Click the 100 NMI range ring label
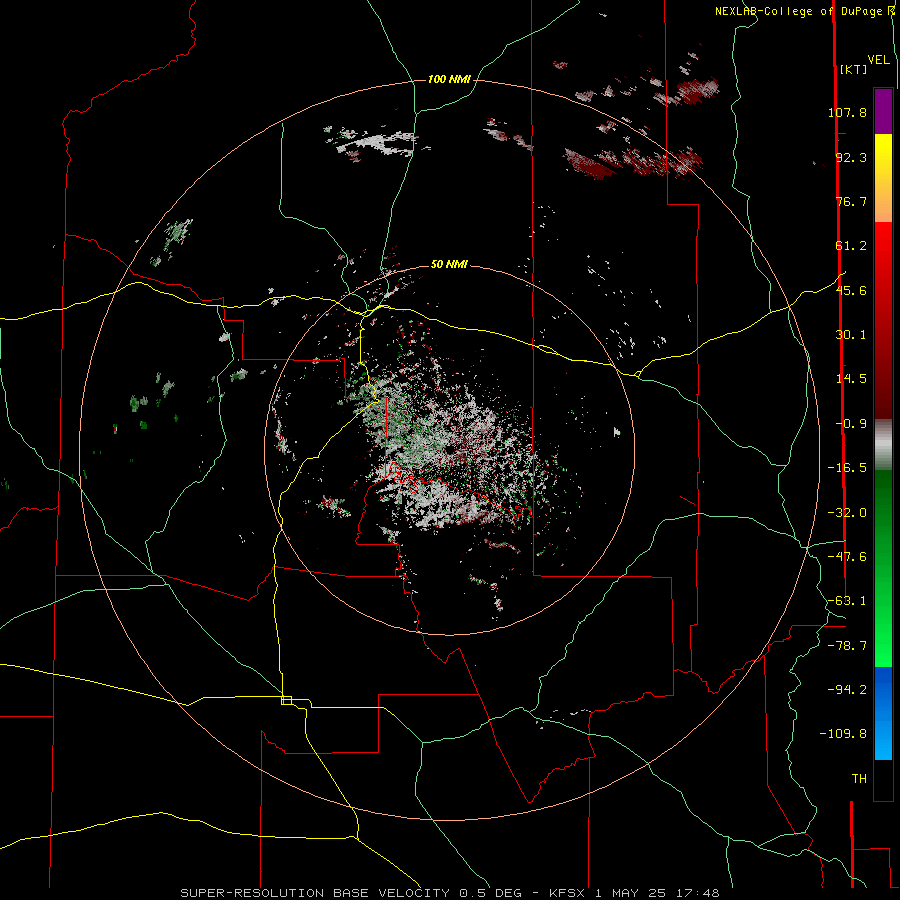 coord(449,79)
